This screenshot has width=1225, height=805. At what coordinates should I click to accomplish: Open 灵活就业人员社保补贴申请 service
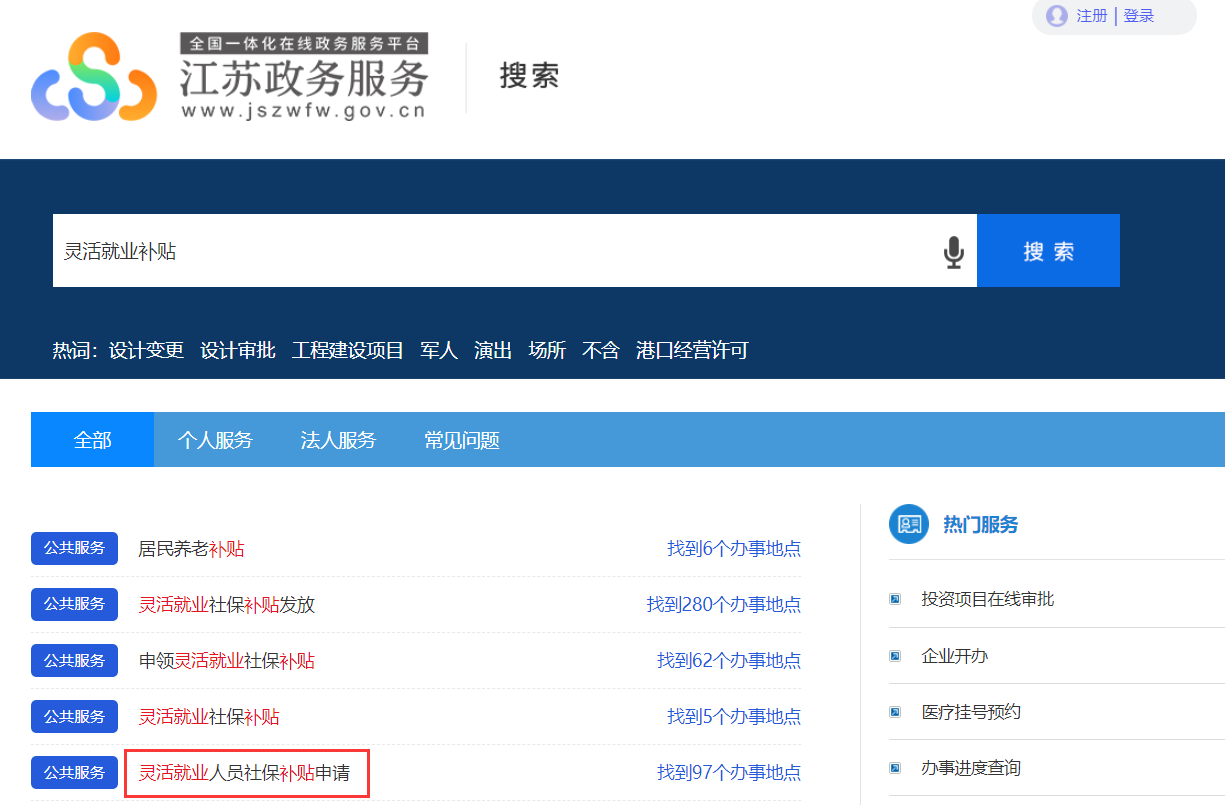247,773
